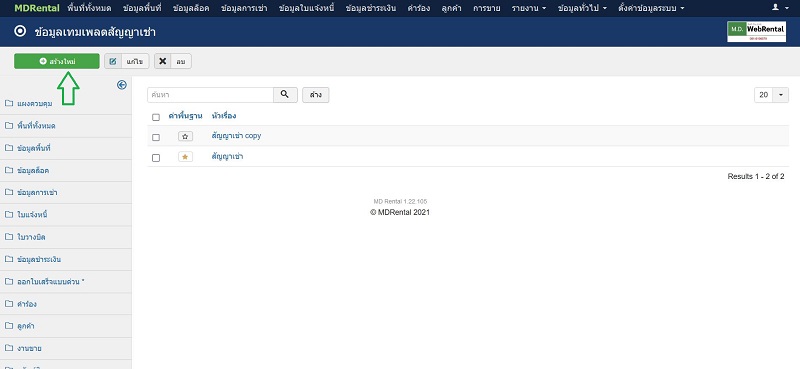This screenshot has width=800, height=369.
Task: Open the สัญญาเช่า template link
Action: (227, 157)
